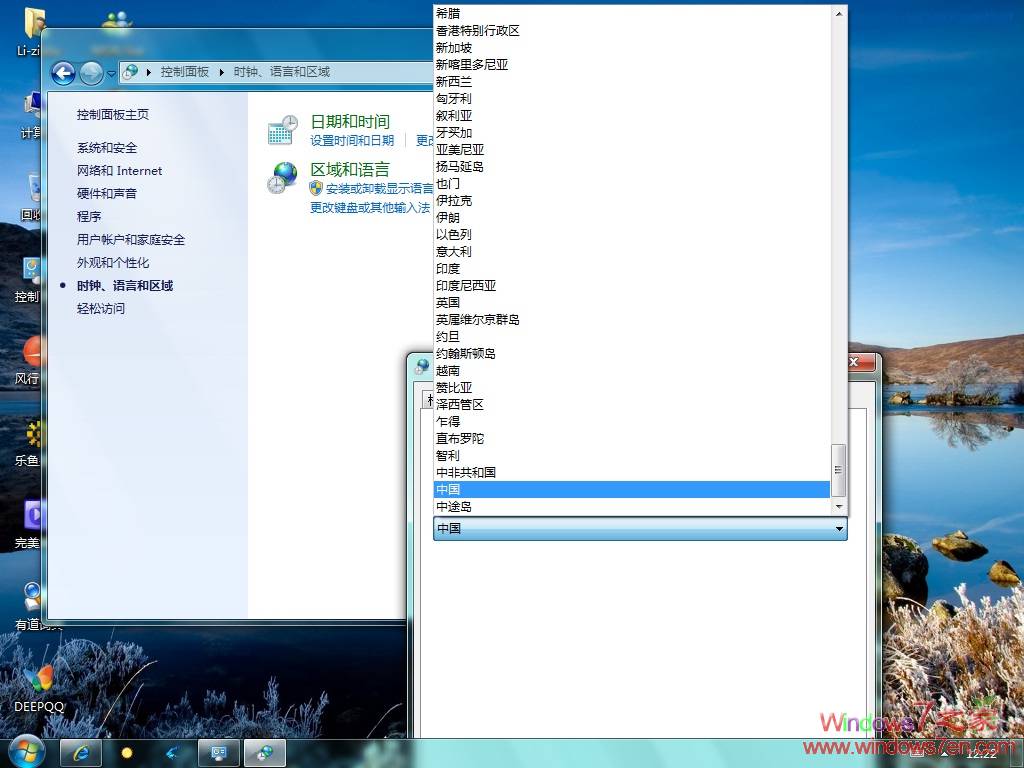1024x768 pixels.
Task: Click the shield icon beside 安装或卸载显示语言
Action: pyautogui.click(x=316, y=188)
